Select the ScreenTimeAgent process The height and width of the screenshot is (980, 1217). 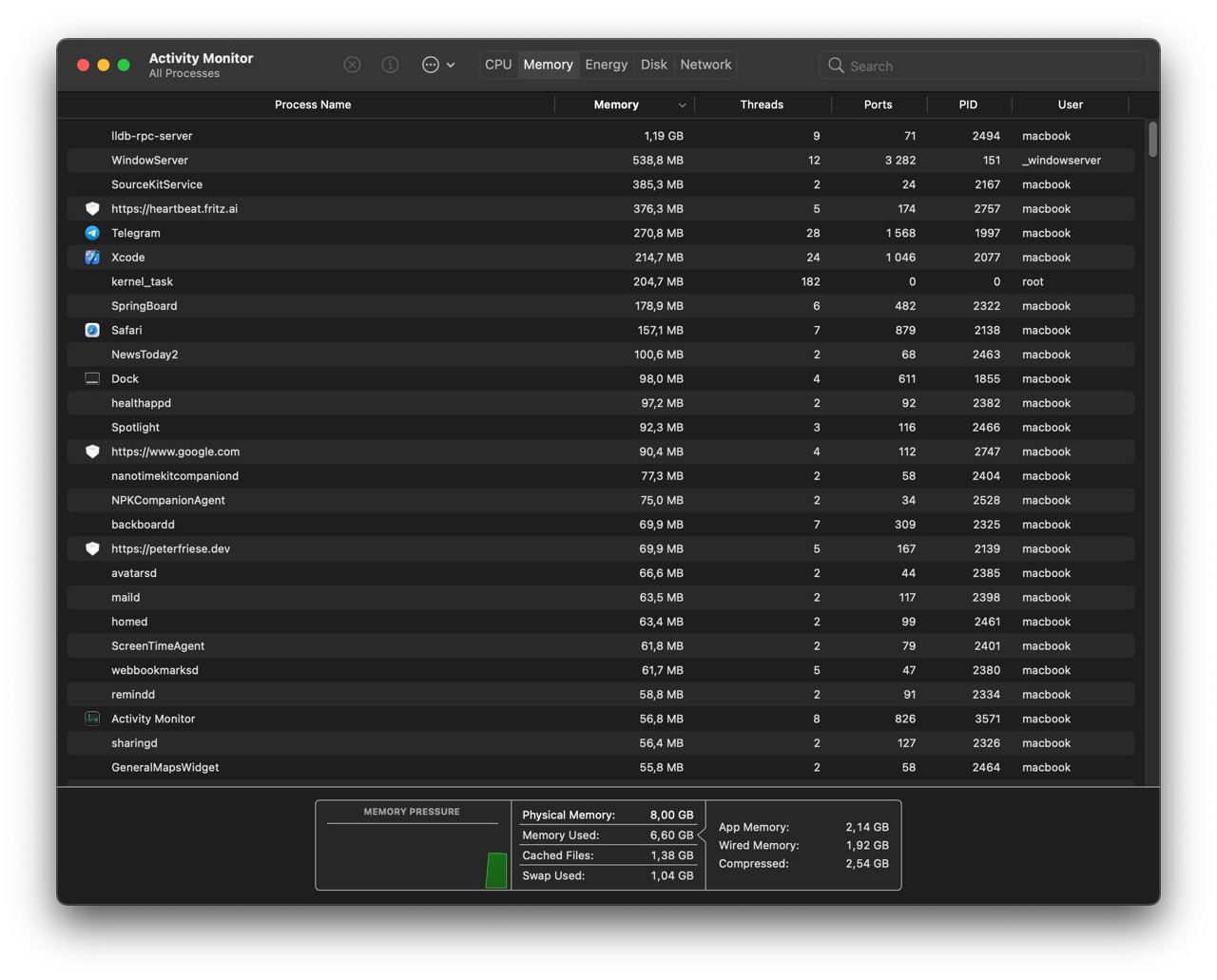click(601, 646)
